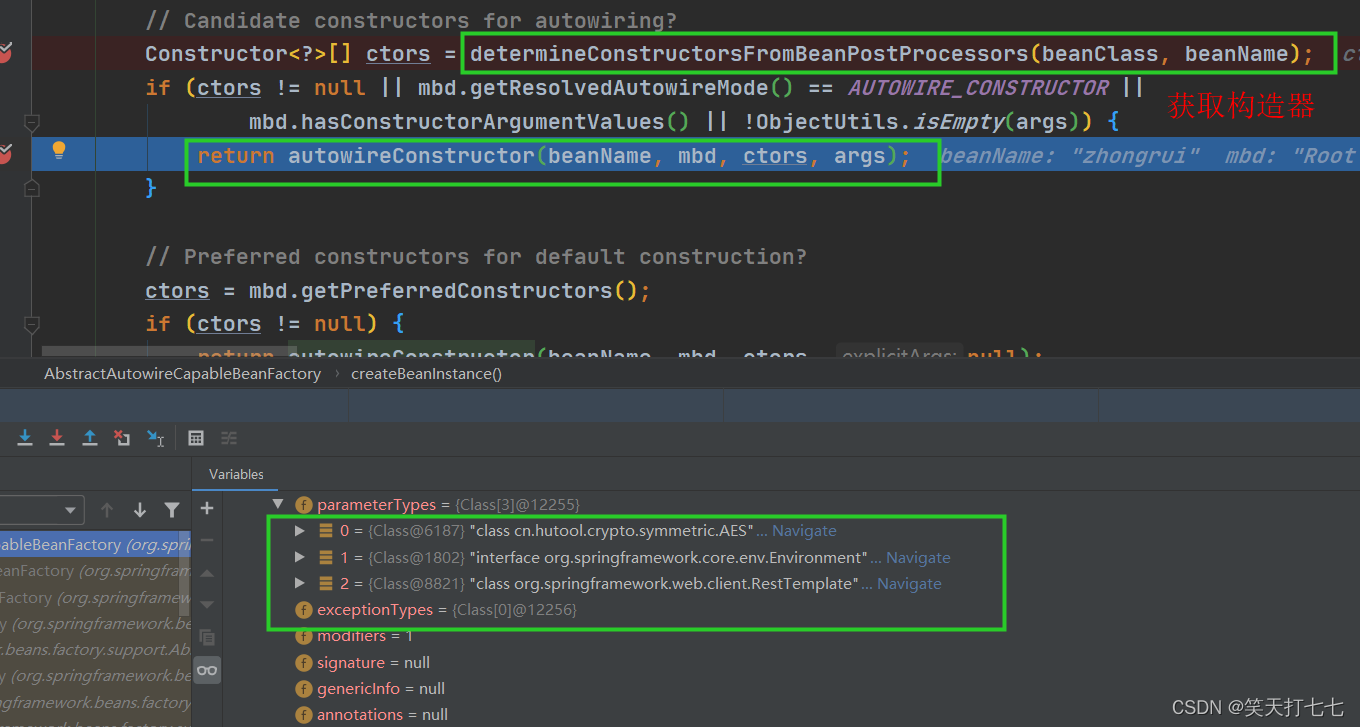This screenshot has width=1360, height=727.
Task: Switch to the Variables tab
Action: 236,474
